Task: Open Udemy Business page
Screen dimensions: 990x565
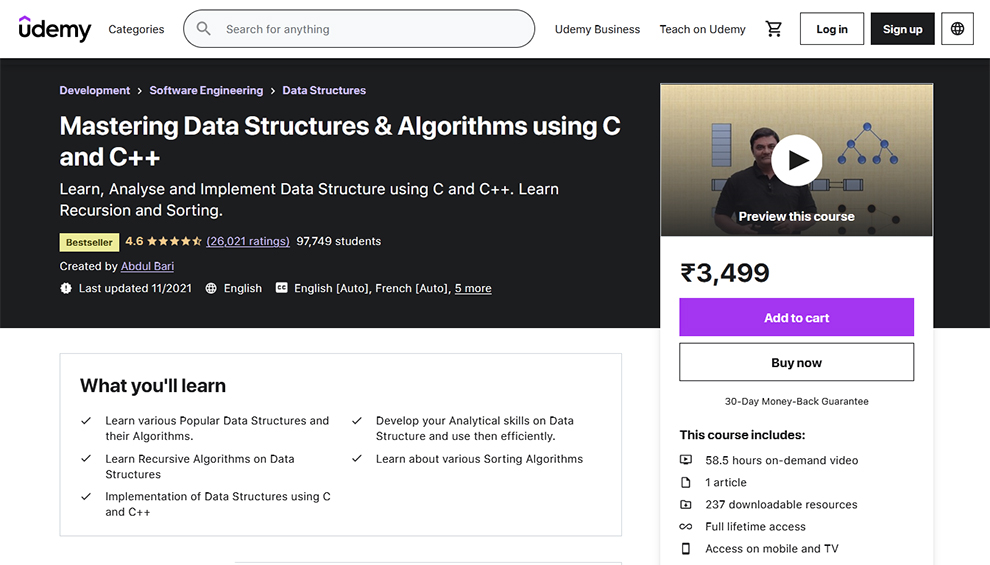Action: [597, 29]
